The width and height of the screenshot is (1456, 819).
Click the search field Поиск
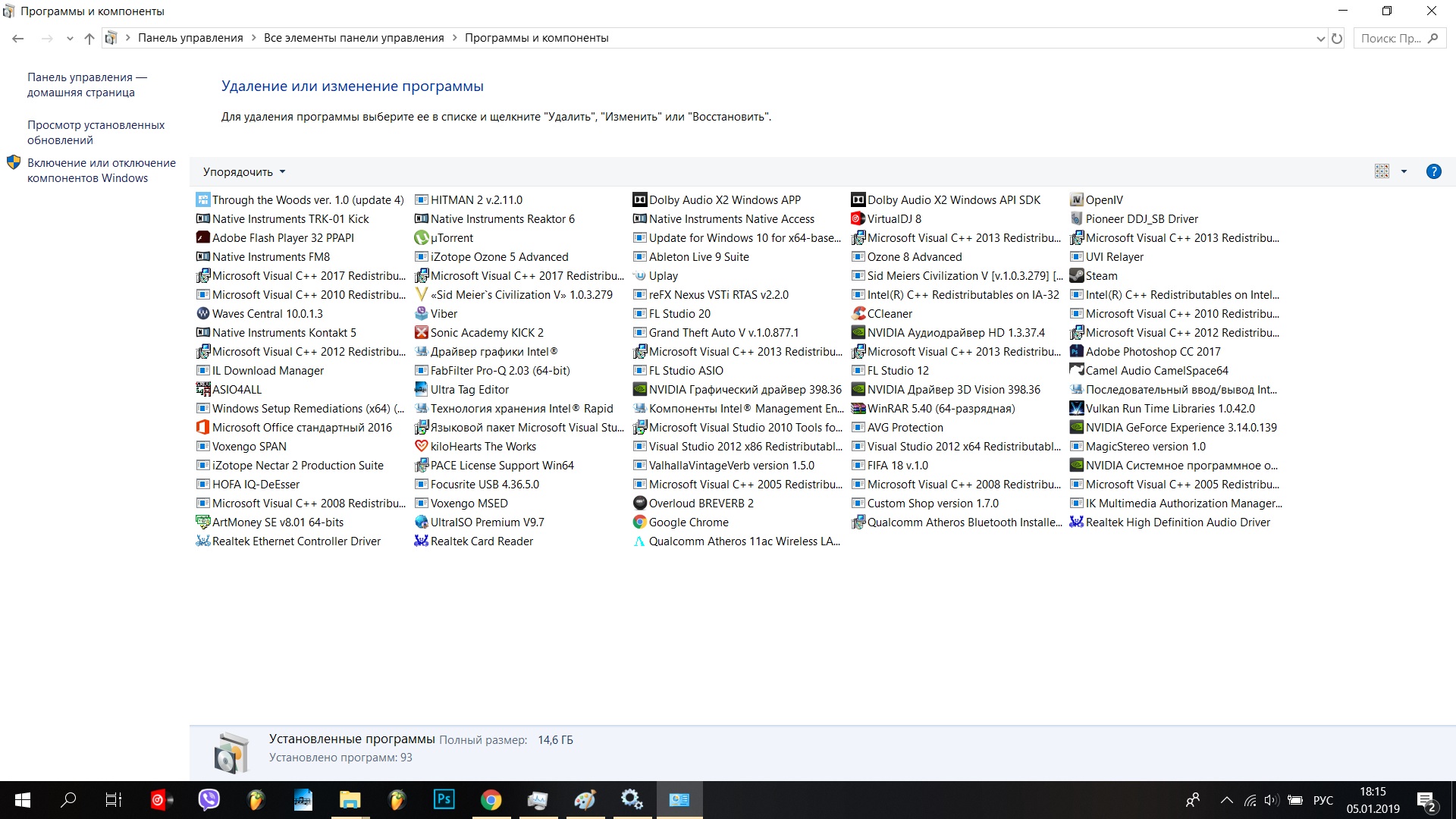[1399, 39]
